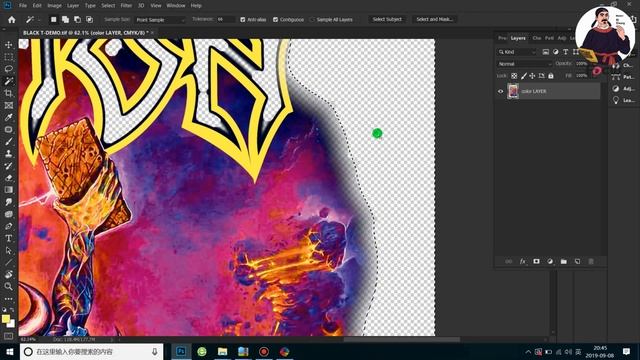This screenshot has height=360, width=640.
Task: Select the Rectangular Marquee tool
Action: pyautogui.click(x=9, y=57)
